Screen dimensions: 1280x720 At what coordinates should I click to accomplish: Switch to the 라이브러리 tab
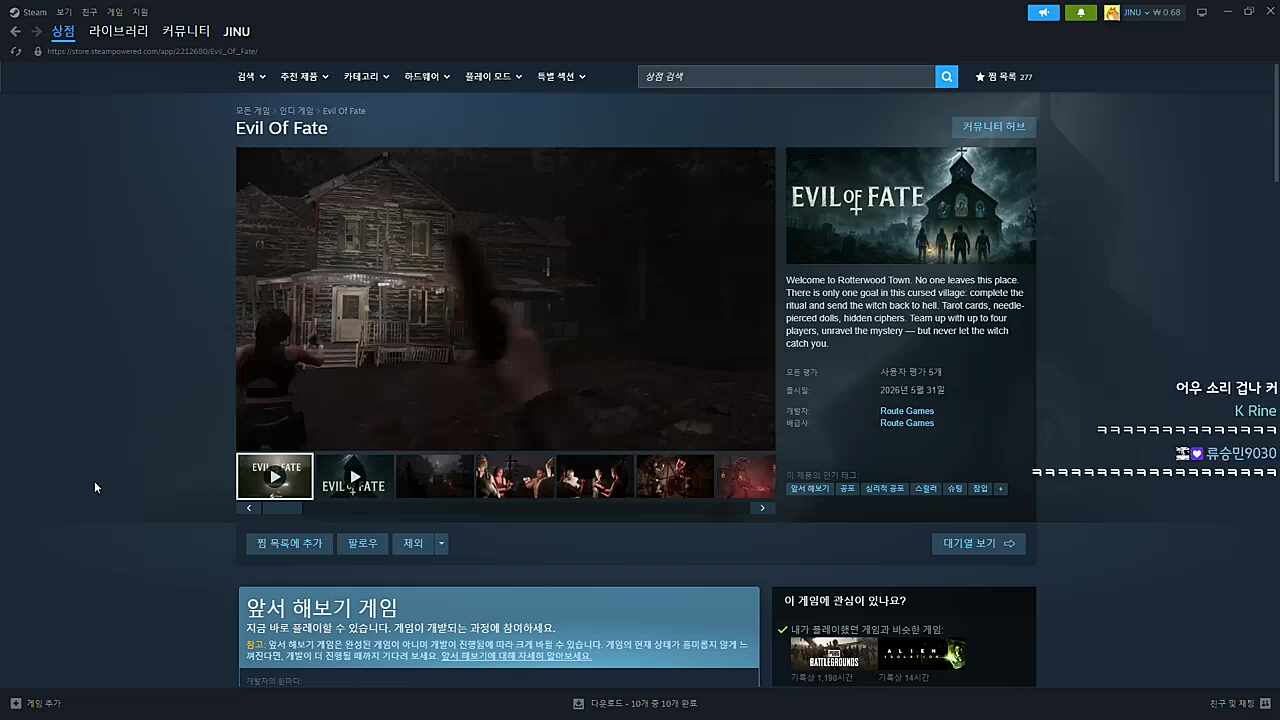(x=118, y=32)
